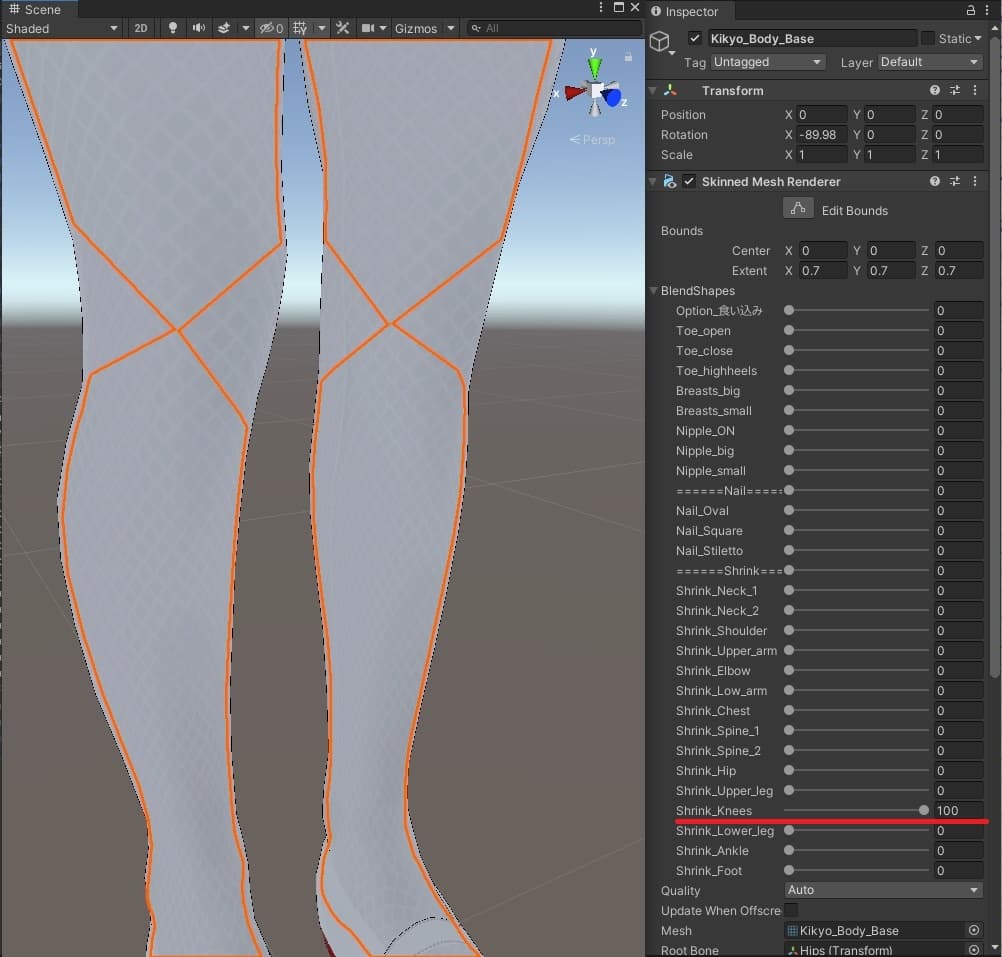Switch to the Scene tab
This screenshot has width=1002, height=957.
pos(36,10)
